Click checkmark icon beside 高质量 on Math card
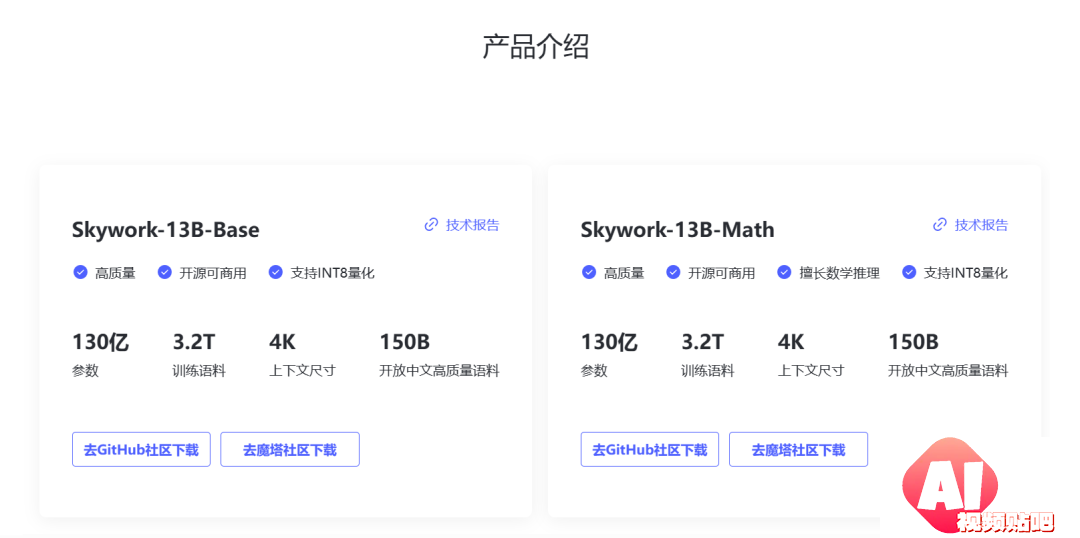Viewport: 1080px width, 538px height. click(x=589, y=272)
